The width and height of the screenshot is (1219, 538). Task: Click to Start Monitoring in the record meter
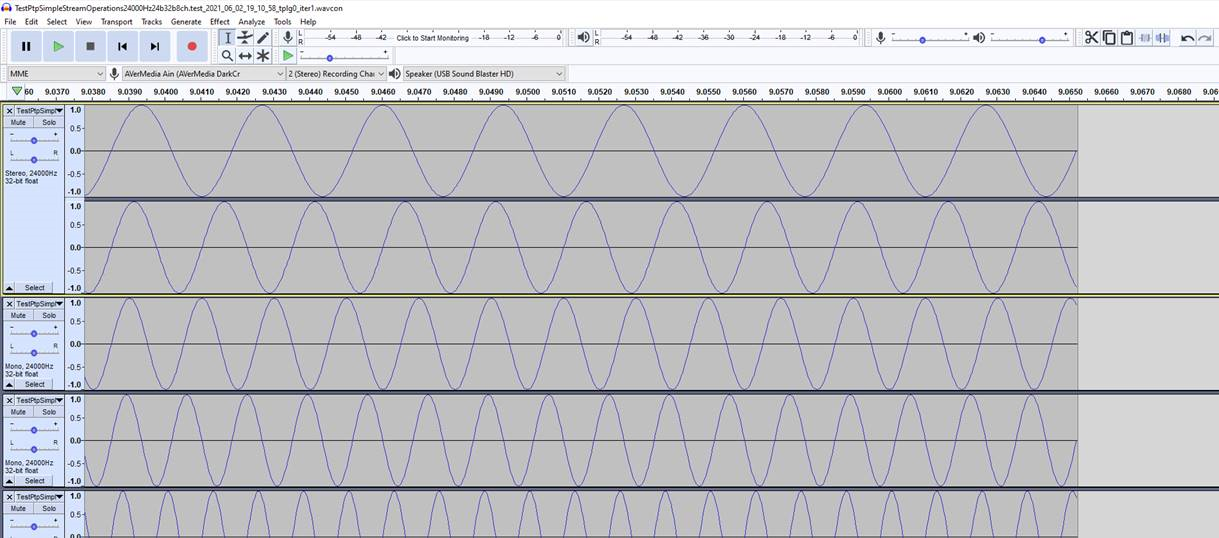(432, 38)
